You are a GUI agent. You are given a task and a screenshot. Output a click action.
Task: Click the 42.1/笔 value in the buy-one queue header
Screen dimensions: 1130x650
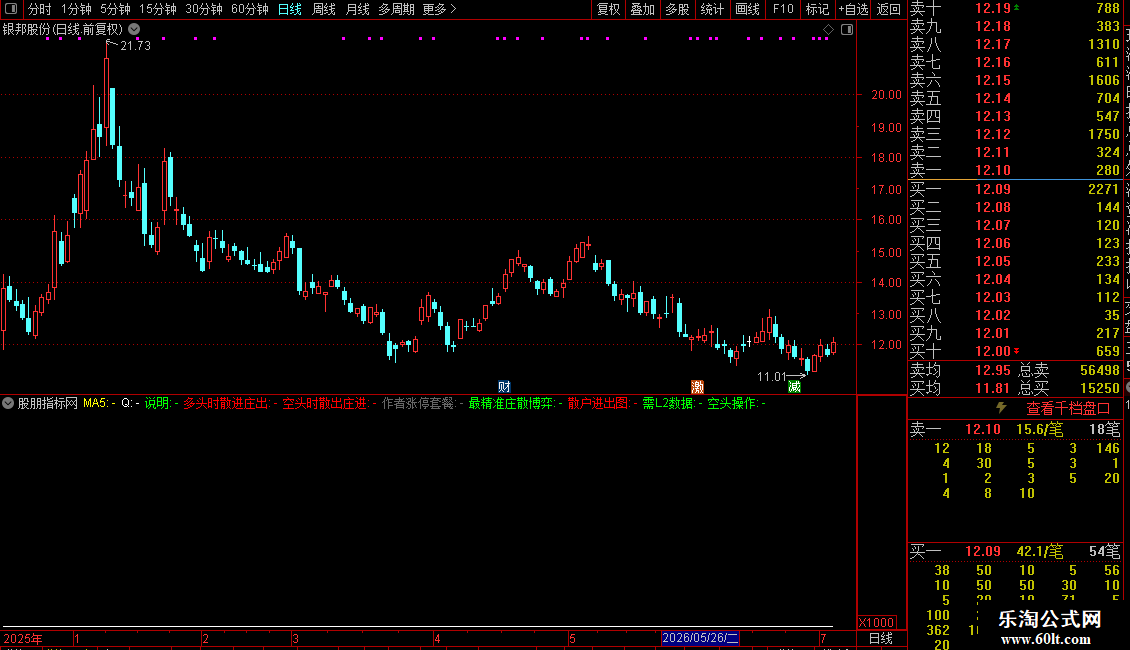click(x=1039, y=552)
